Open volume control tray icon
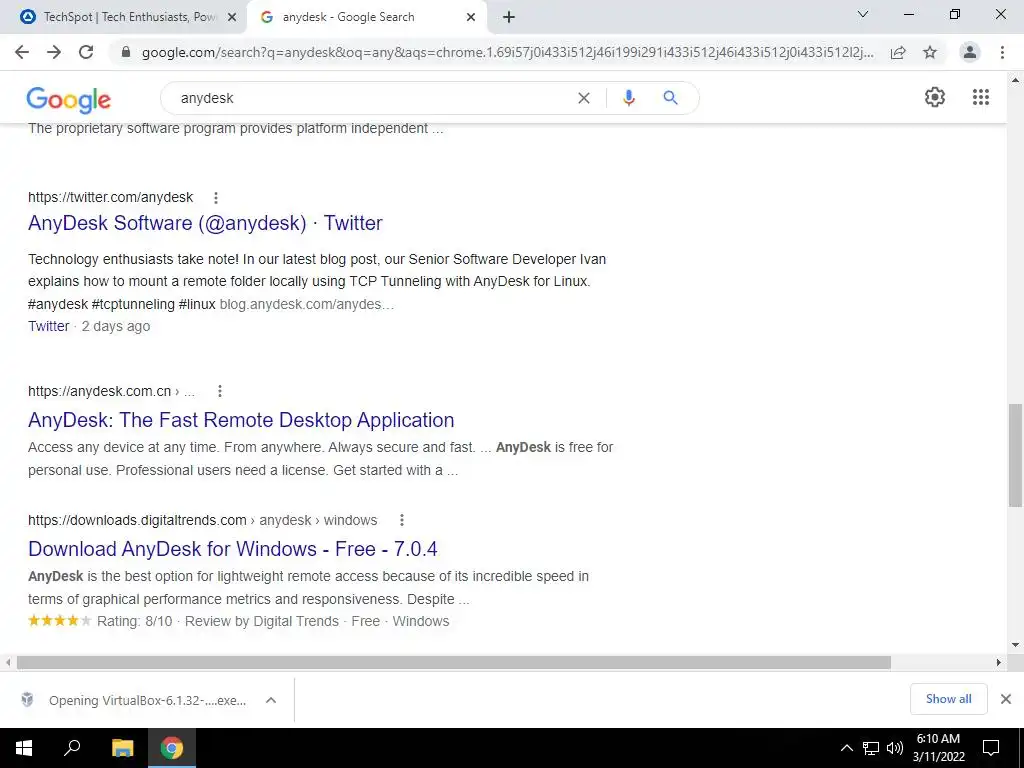1024x768 pixels. [x=895, y=748]
